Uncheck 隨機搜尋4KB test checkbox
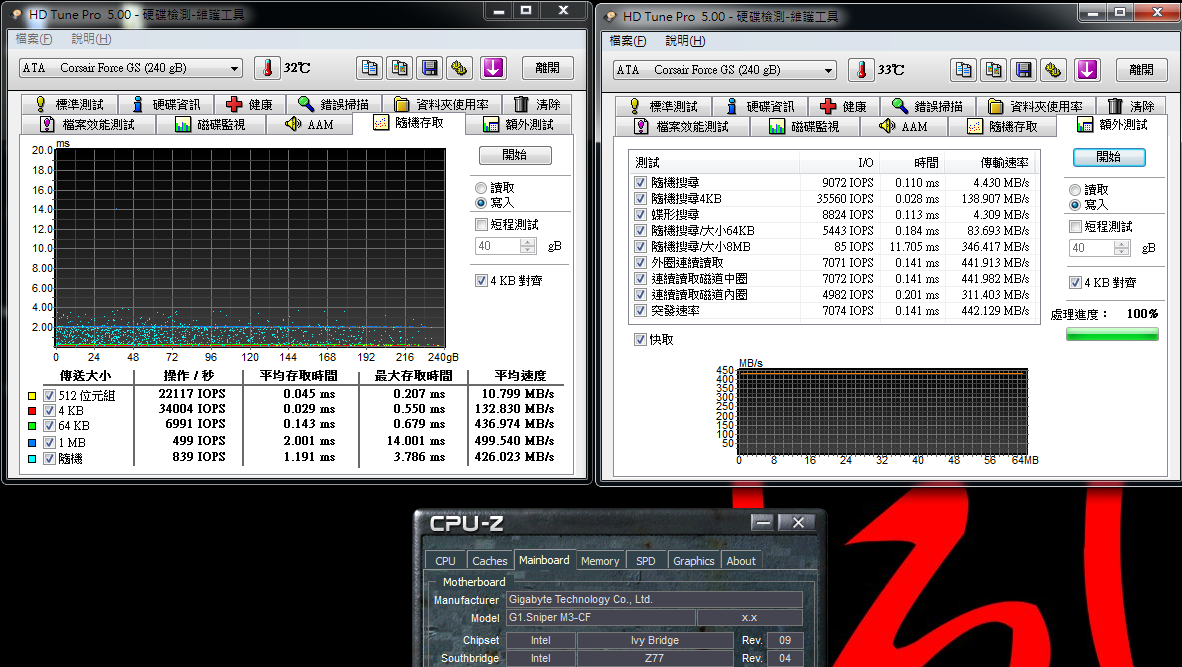The width and height of the screenshot is (1182, 667). (x=640, y=198)
